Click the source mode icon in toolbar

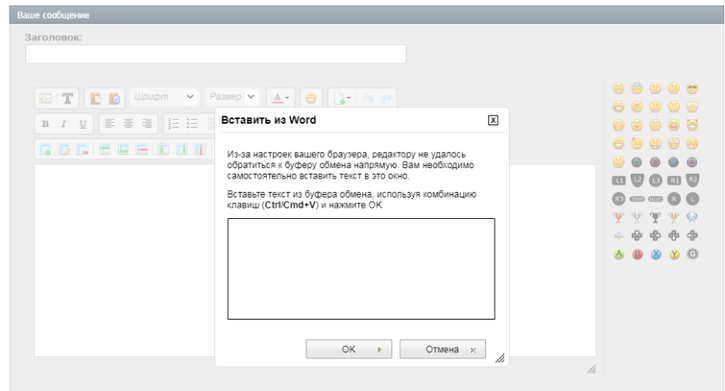pos(45,98)
